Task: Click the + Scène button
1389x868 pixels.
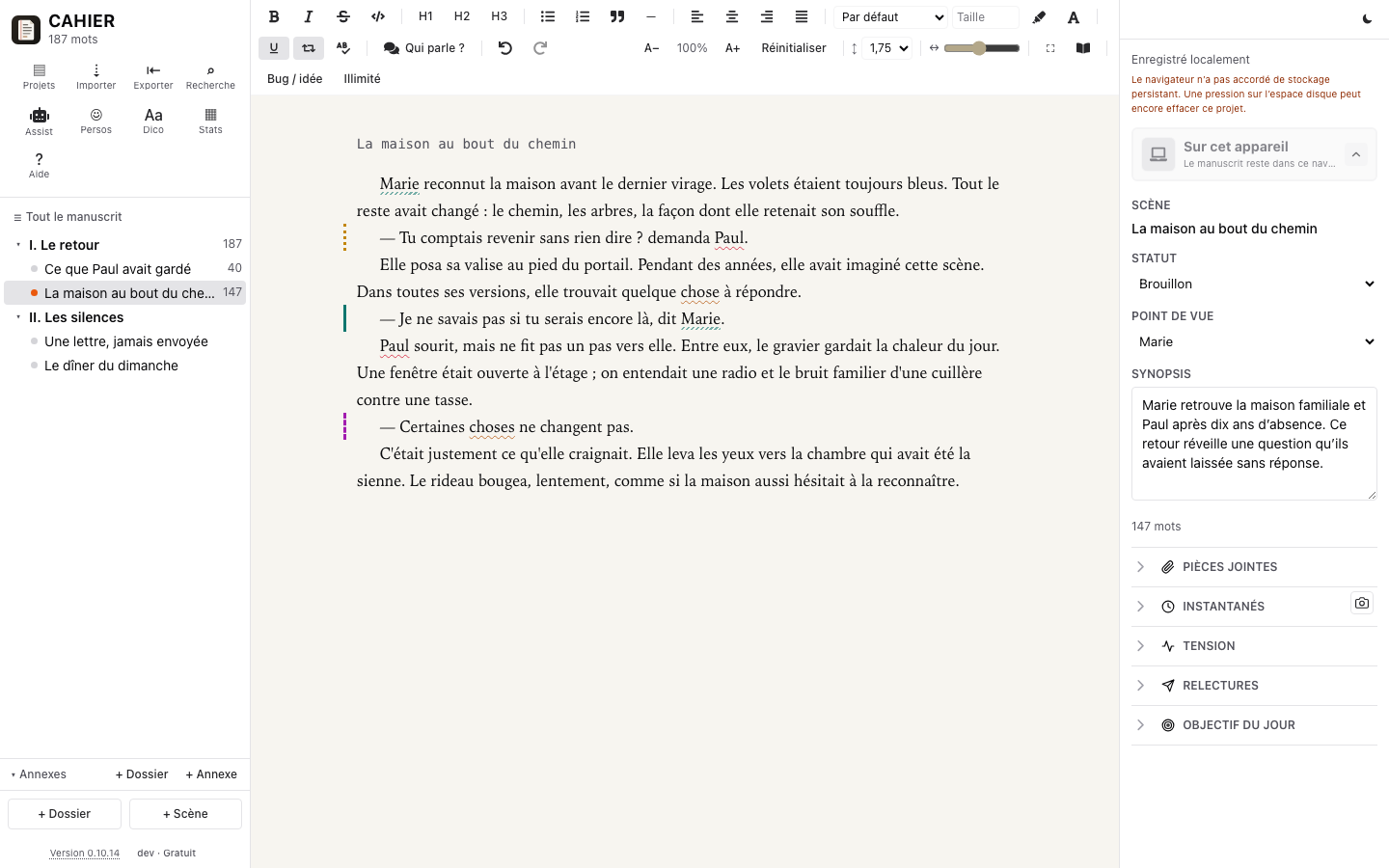Action: coord(185,814)
